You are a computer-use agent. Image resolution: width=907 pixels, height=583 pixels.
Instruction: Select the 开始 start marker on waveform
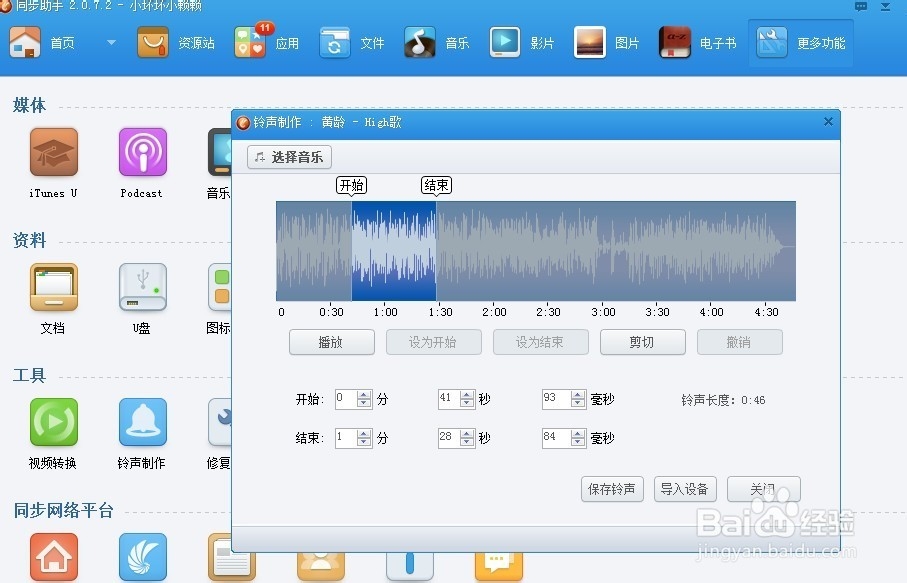[x=352, y=186]
